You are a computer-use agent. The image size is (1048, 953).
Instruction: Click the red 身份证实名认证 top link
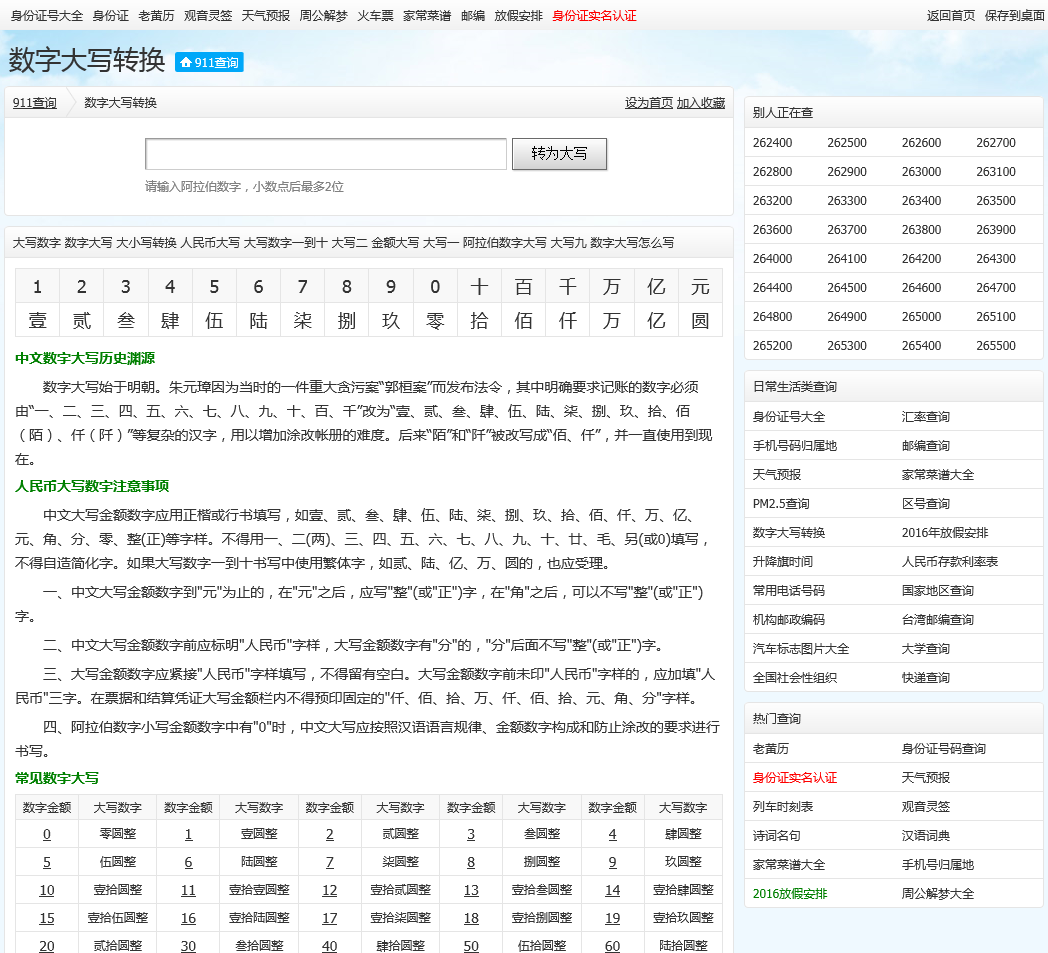point(594,15)
